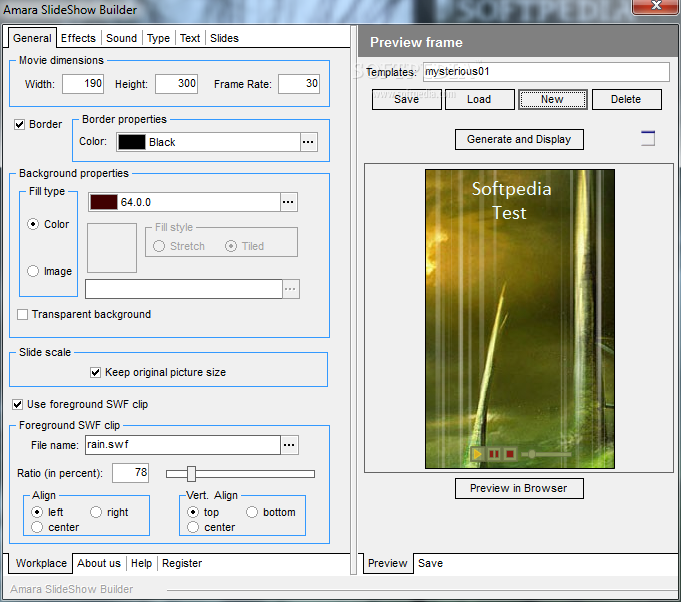Open the background color picker ellipsis button
681x602 pixels.
click(x=288, y=202)
